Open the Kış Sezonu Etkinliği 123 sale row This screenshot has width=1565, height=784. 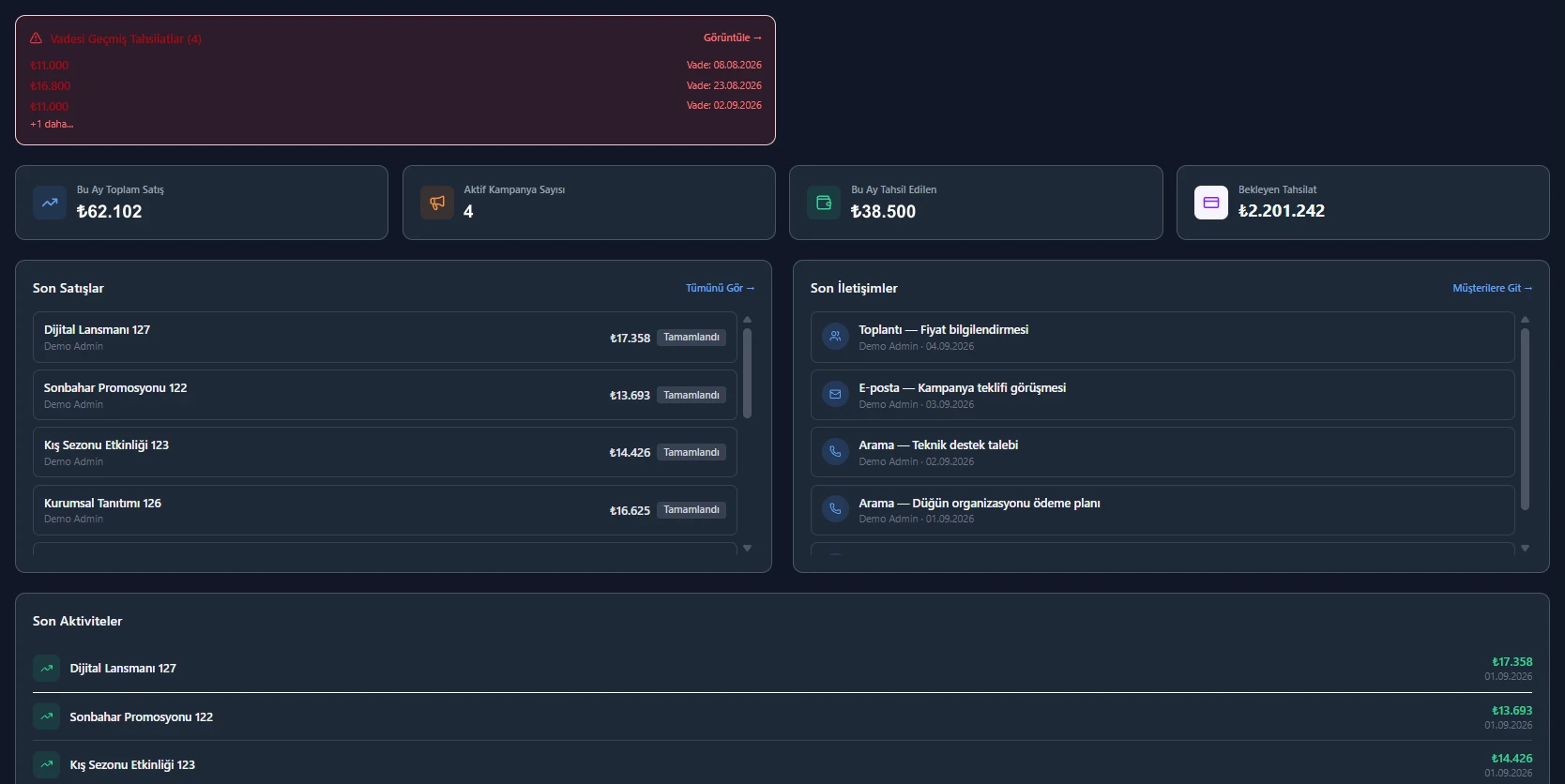point(385,452)
